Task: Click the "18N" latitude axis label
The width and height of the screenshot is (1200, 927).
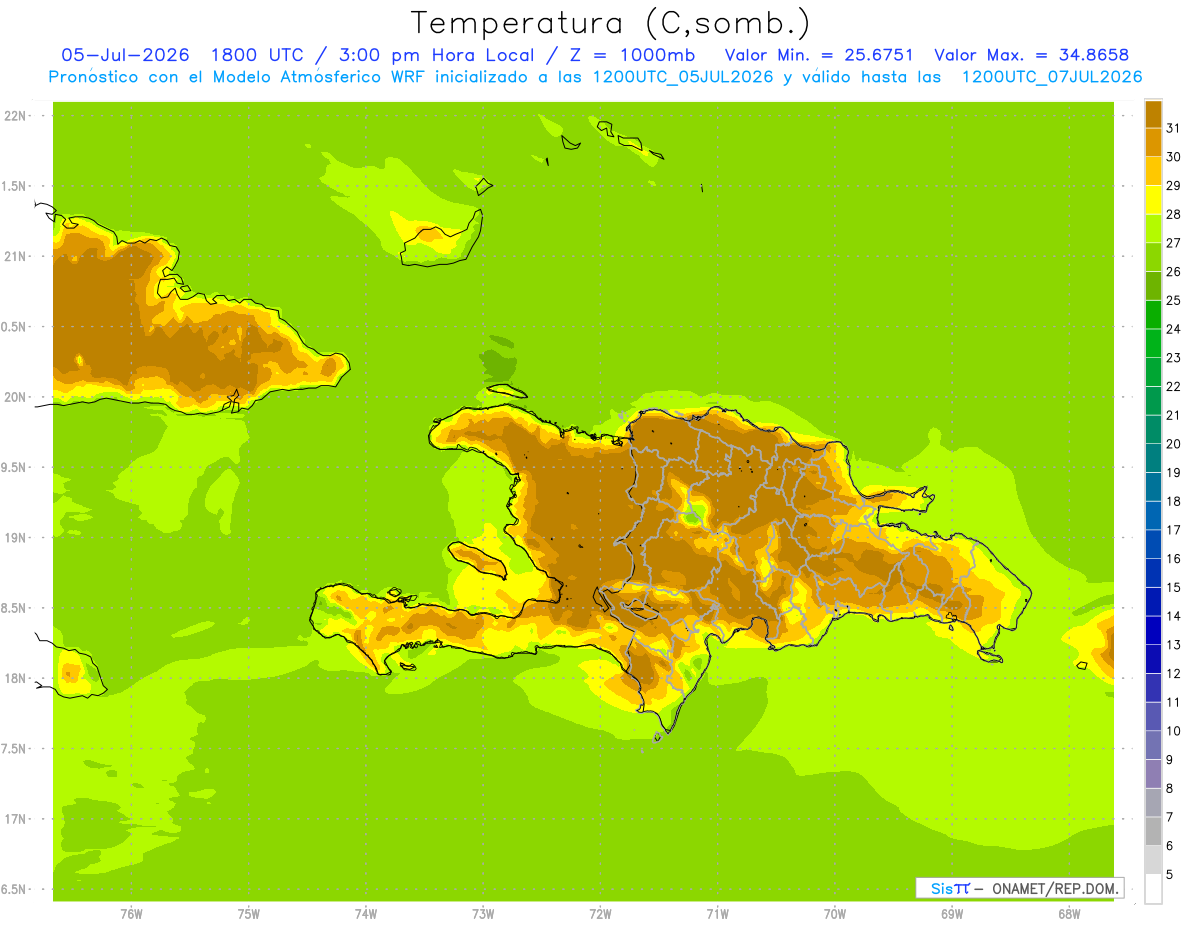Action: point(16,678)
